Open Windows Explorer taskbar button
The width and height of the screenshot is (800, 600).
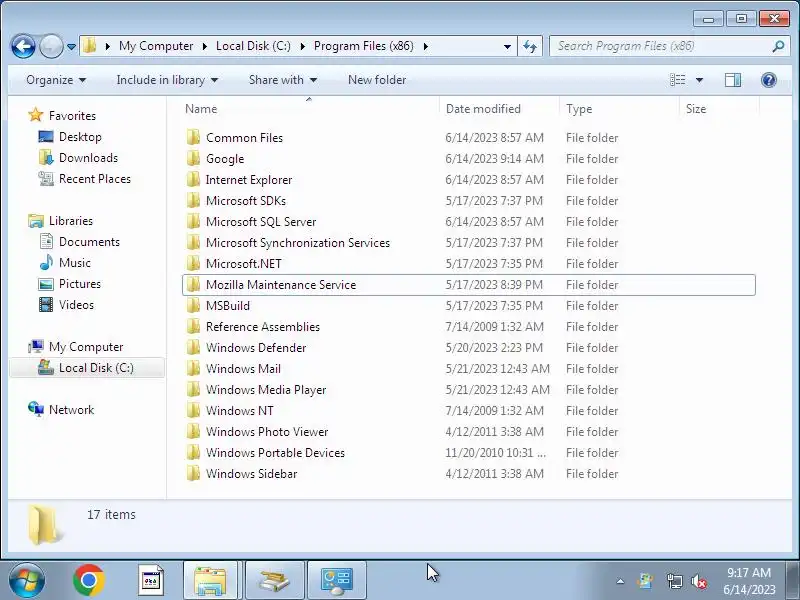pos(210,581)
